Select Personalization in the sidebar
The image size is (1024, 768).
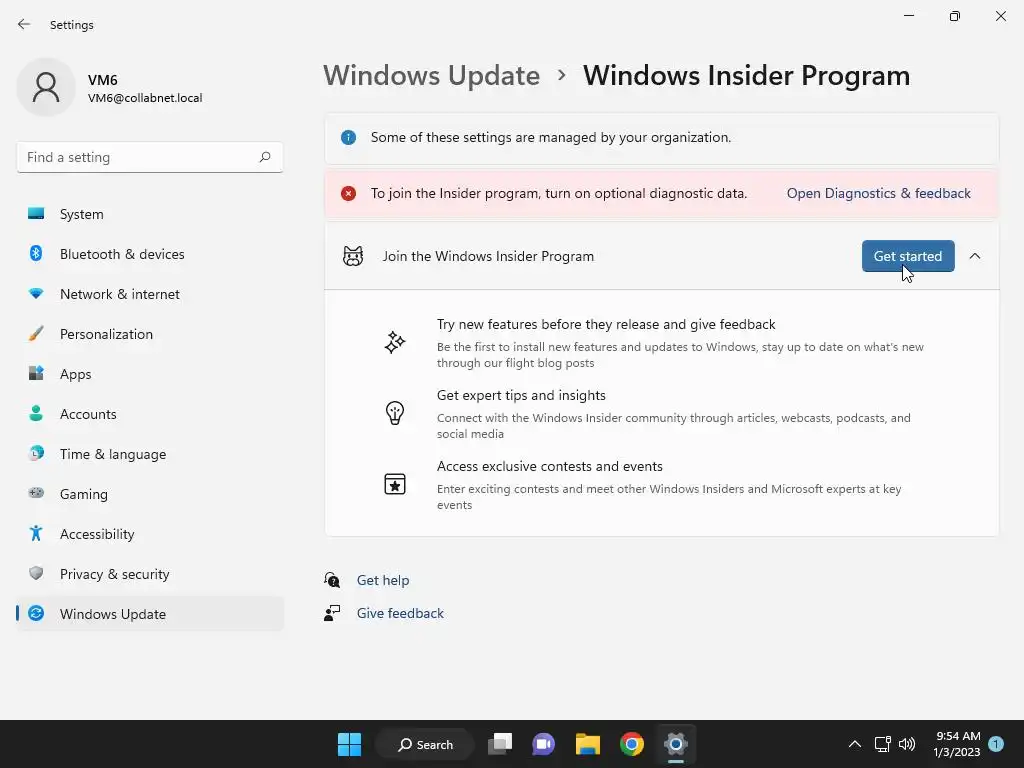tap(150, 334)
